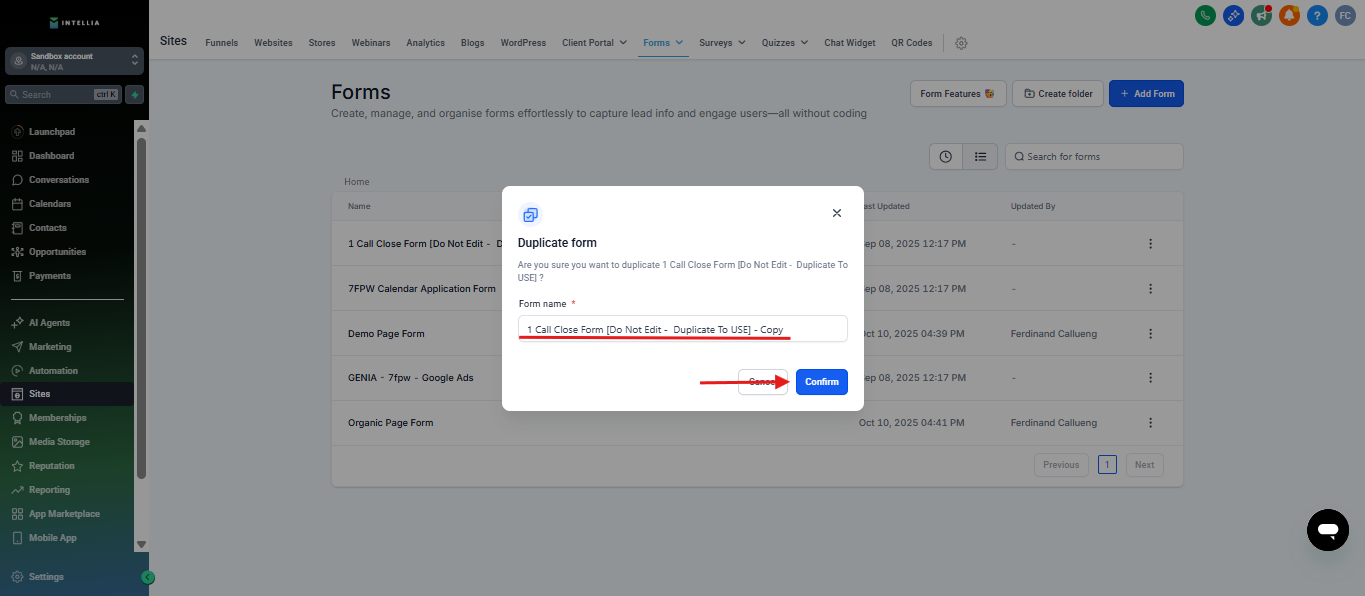Close the Duplicate form dialog

click(837, 213)
